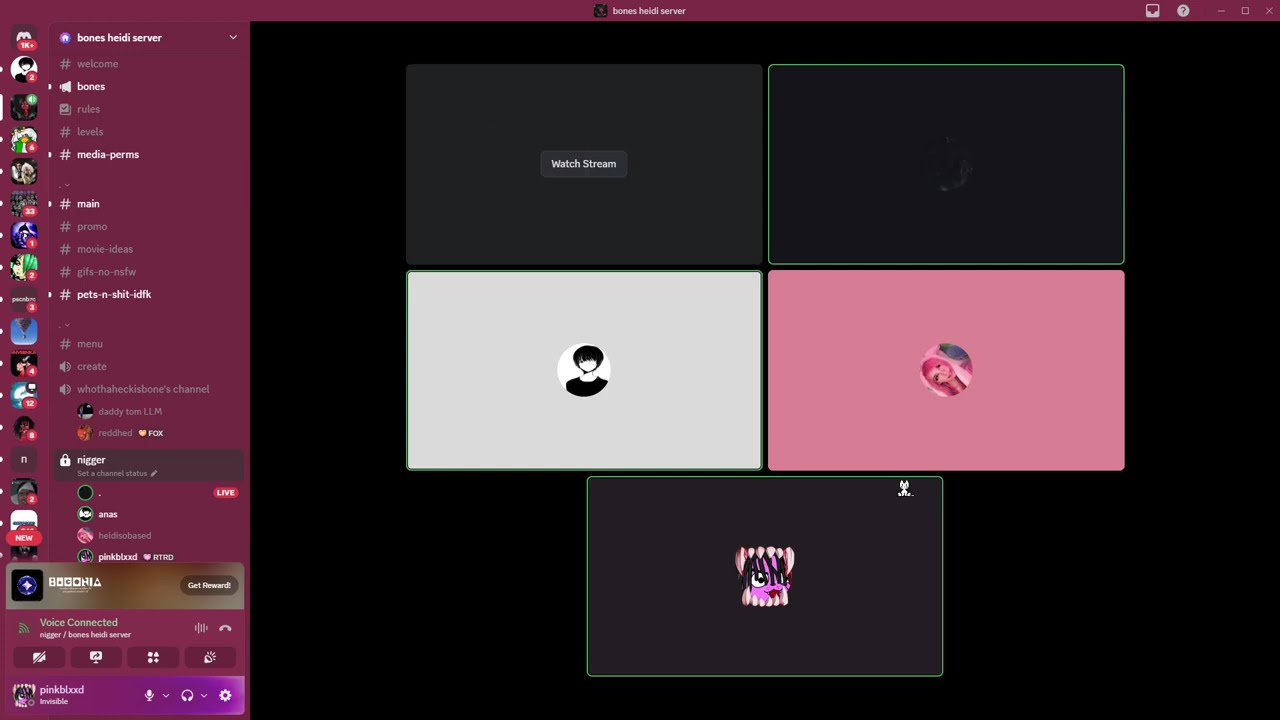
Task: Click the lock icon of the locked voice channel
Action: (x=65, y=460)
